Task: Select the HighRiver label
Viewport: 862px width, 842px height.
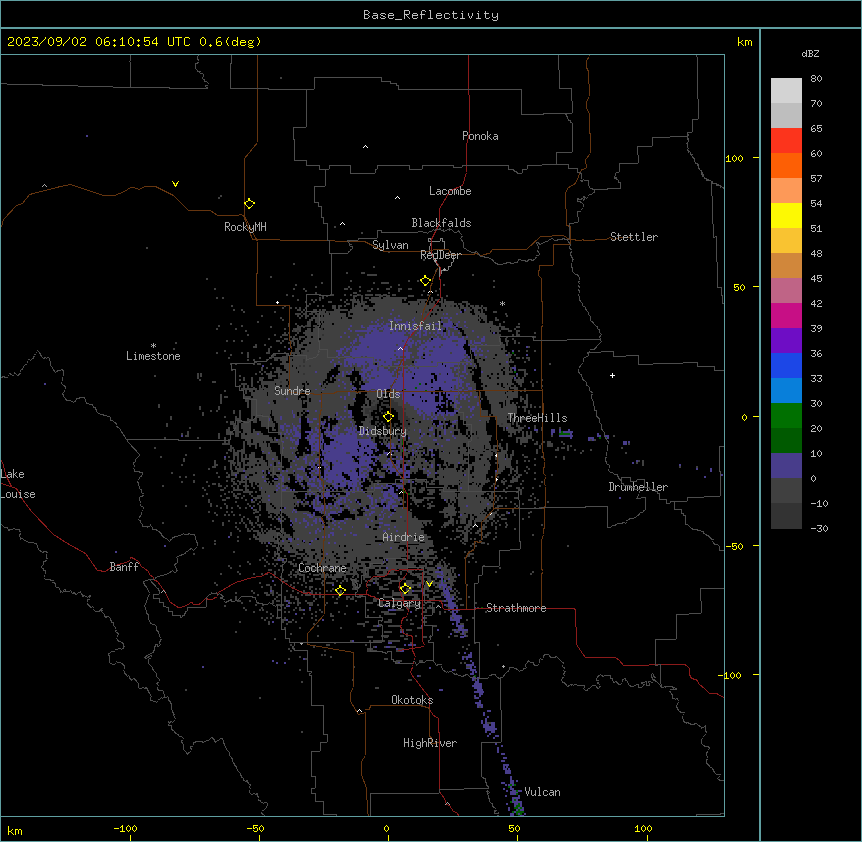Action: pos(430,743)
